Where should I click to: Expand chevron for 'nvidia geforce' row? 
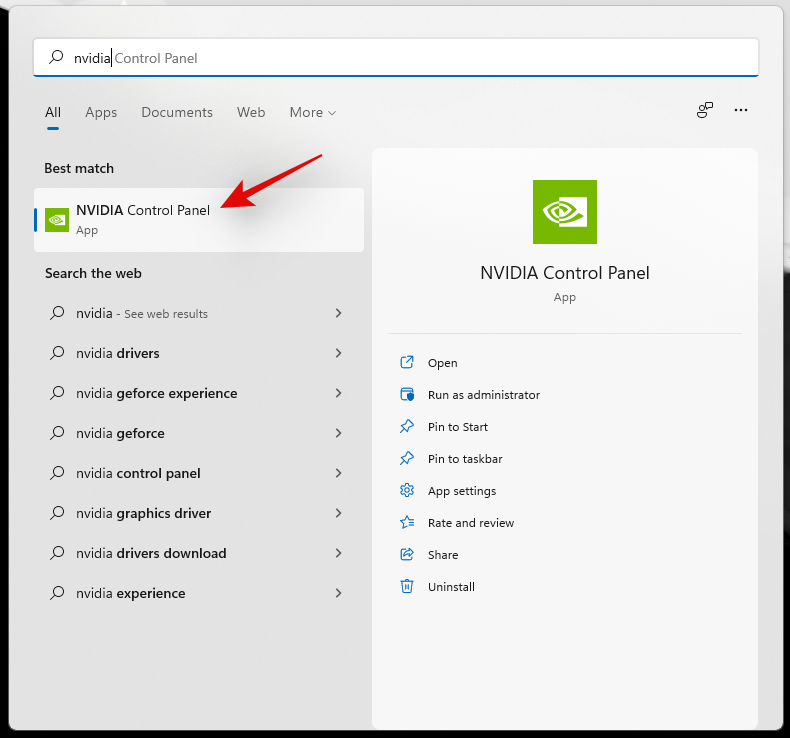[x=339, y=433]
